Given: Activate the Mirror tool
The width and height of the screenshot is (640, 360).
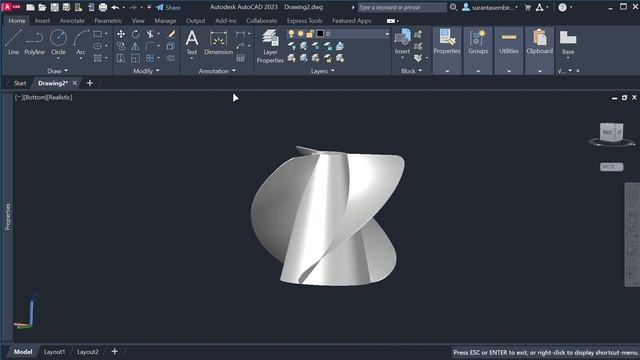Looking at the screenshot, I should pyautogui.click(x=136, y=46).
